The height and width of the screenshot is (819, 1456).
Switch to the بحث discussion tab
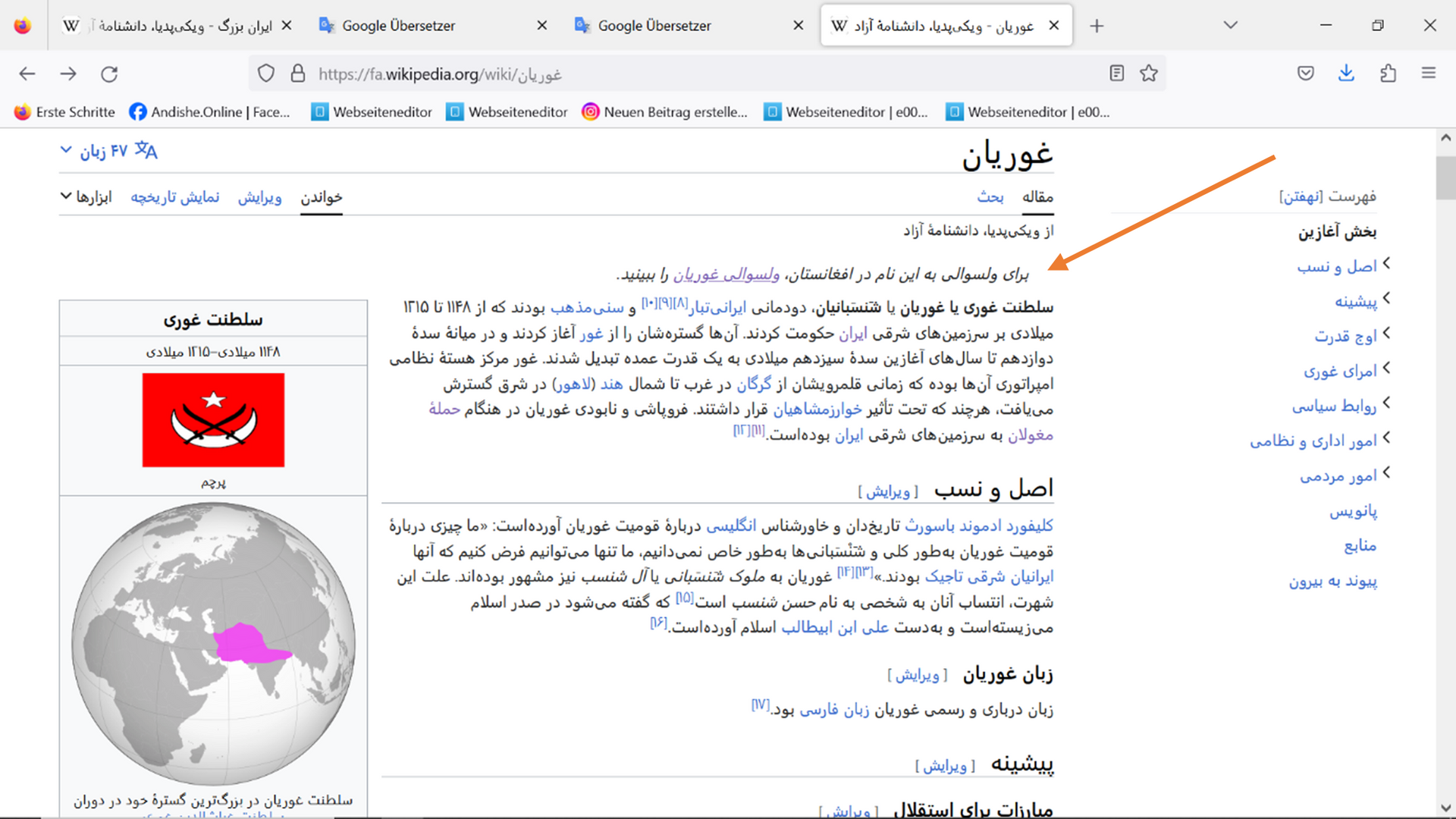(990, 197)
